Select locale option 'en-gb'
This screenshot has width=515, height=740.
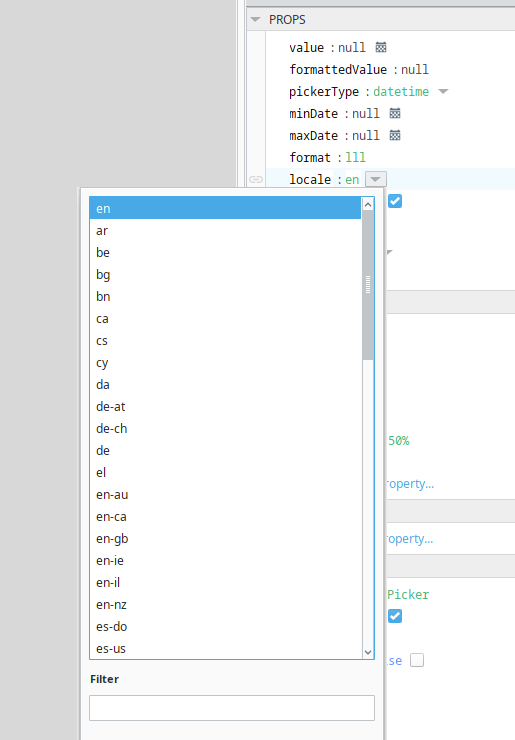[225, 538]
